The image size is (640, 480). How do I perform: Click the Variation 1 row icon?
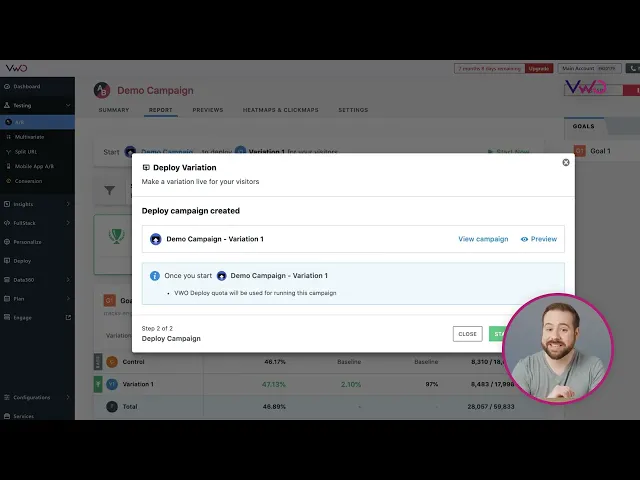[x=112, y=384]
